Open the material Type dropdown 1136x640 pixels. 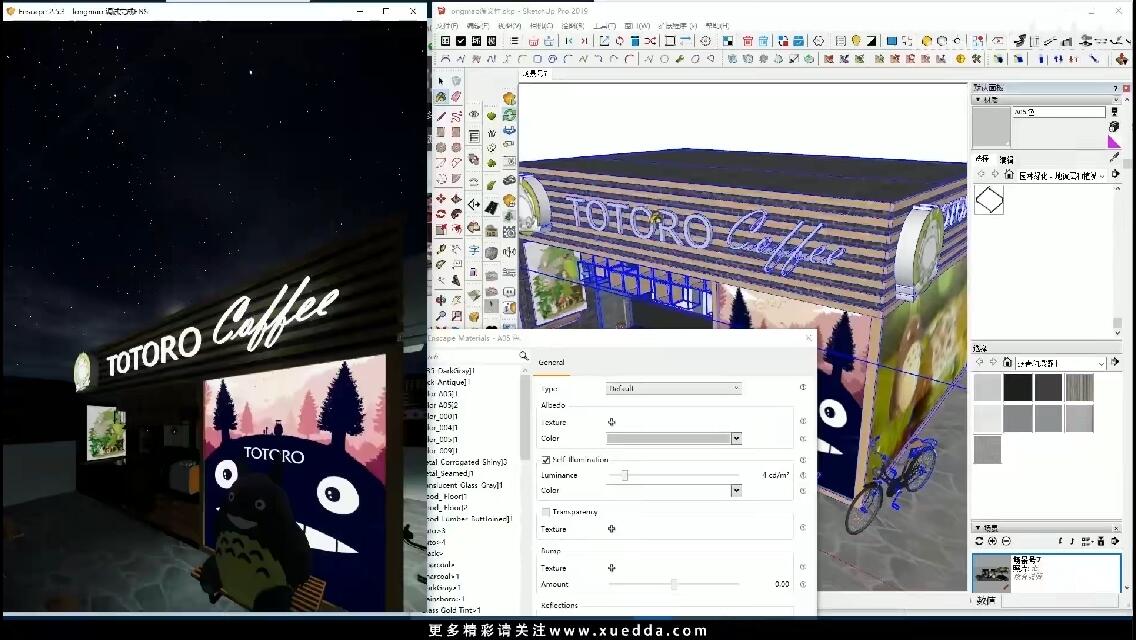point(673,388)
